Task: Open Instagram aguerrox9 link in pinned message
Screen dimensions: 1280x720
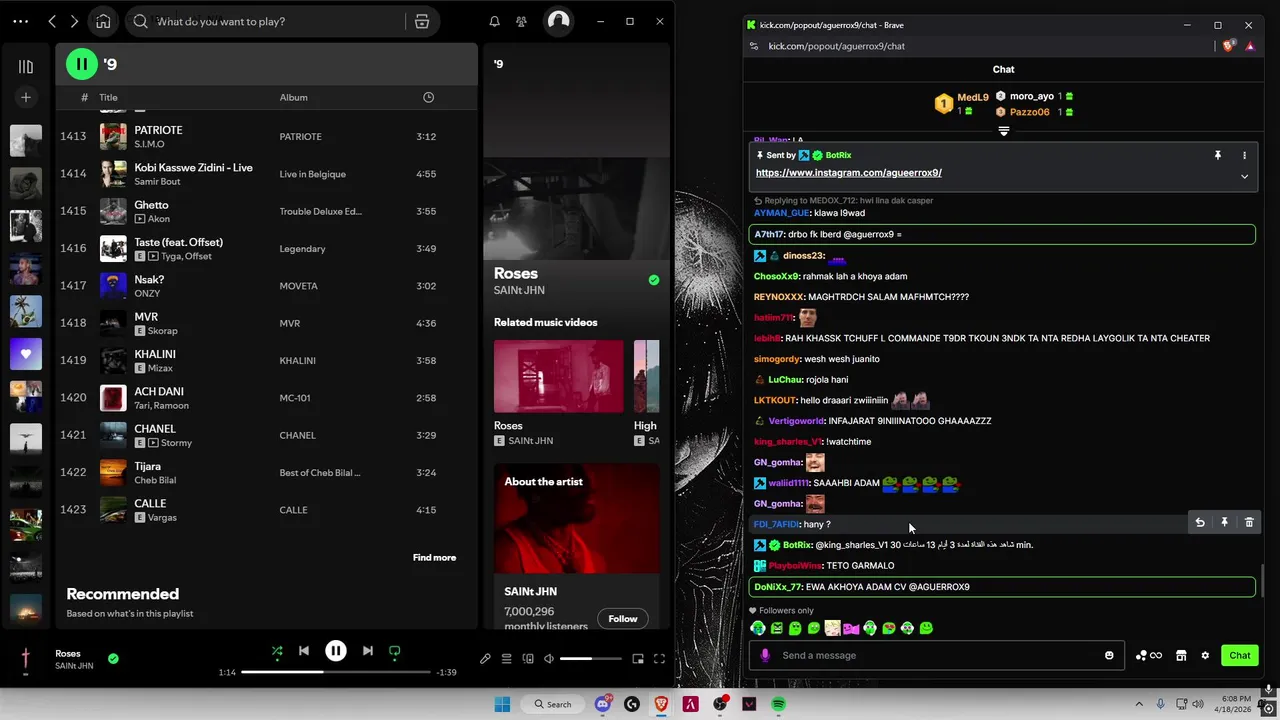Action: [849, 172]
